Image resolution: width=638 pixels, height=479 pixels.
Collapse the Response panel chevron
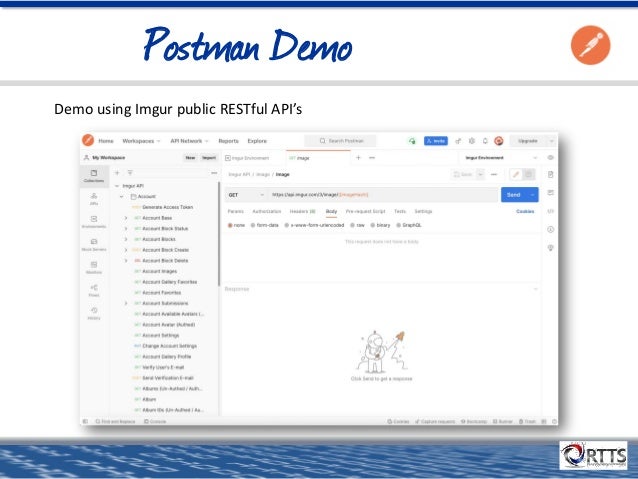click(535, 289)
